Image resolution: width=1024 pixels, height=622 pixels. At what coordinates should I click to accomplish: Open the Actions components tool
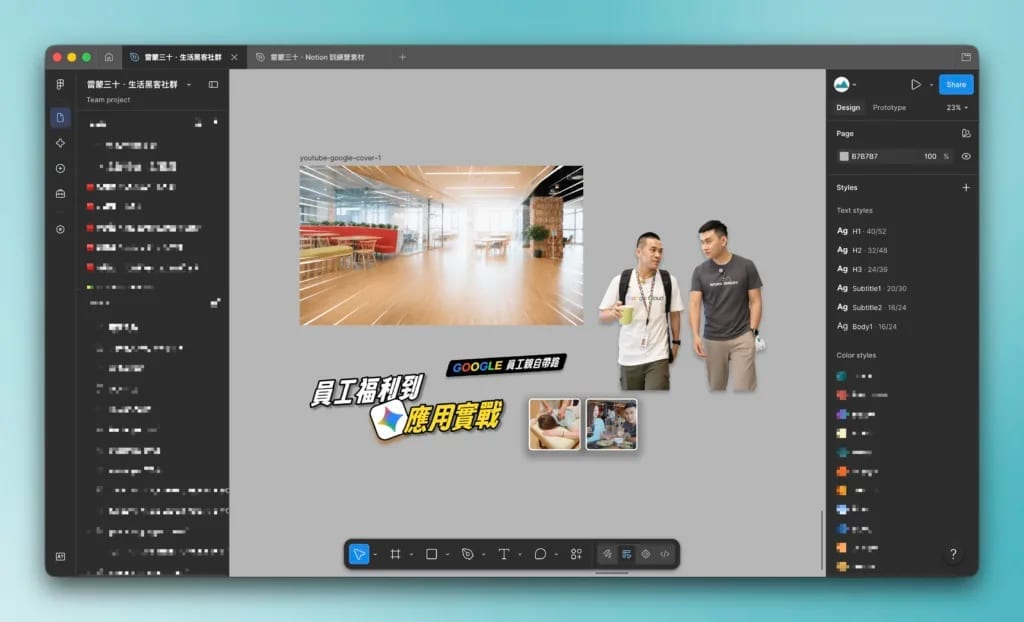(x=576, y=554)
